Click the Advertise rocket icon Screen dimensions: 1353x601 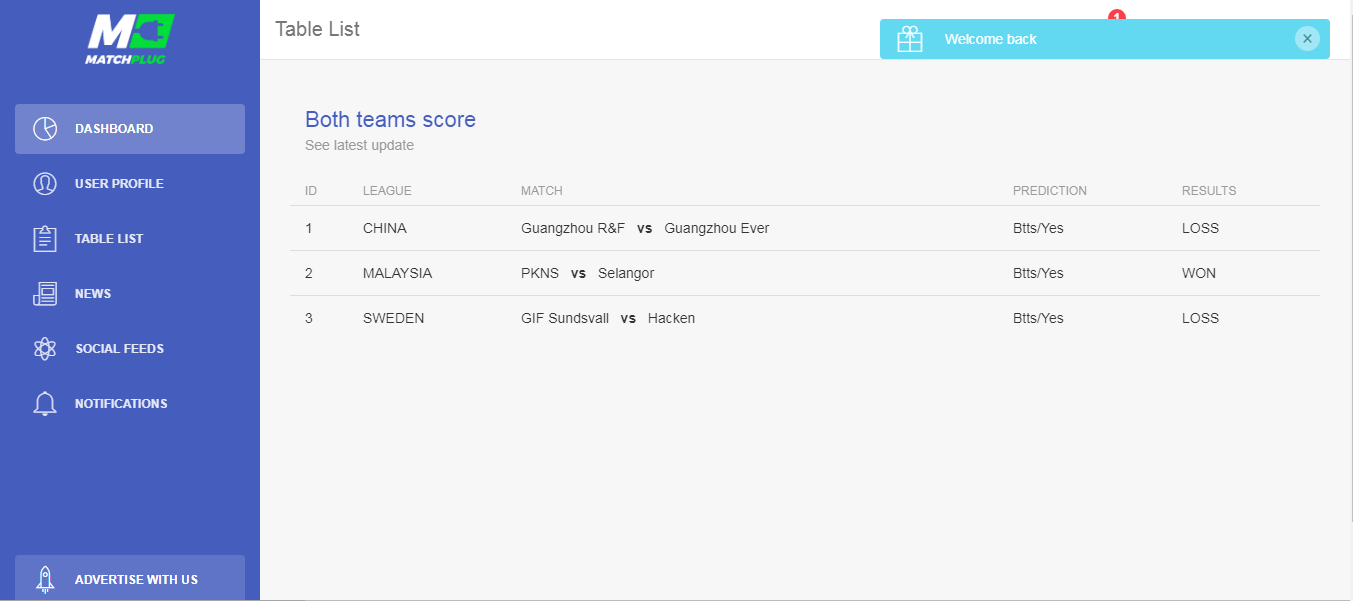(x=45, y=579)
